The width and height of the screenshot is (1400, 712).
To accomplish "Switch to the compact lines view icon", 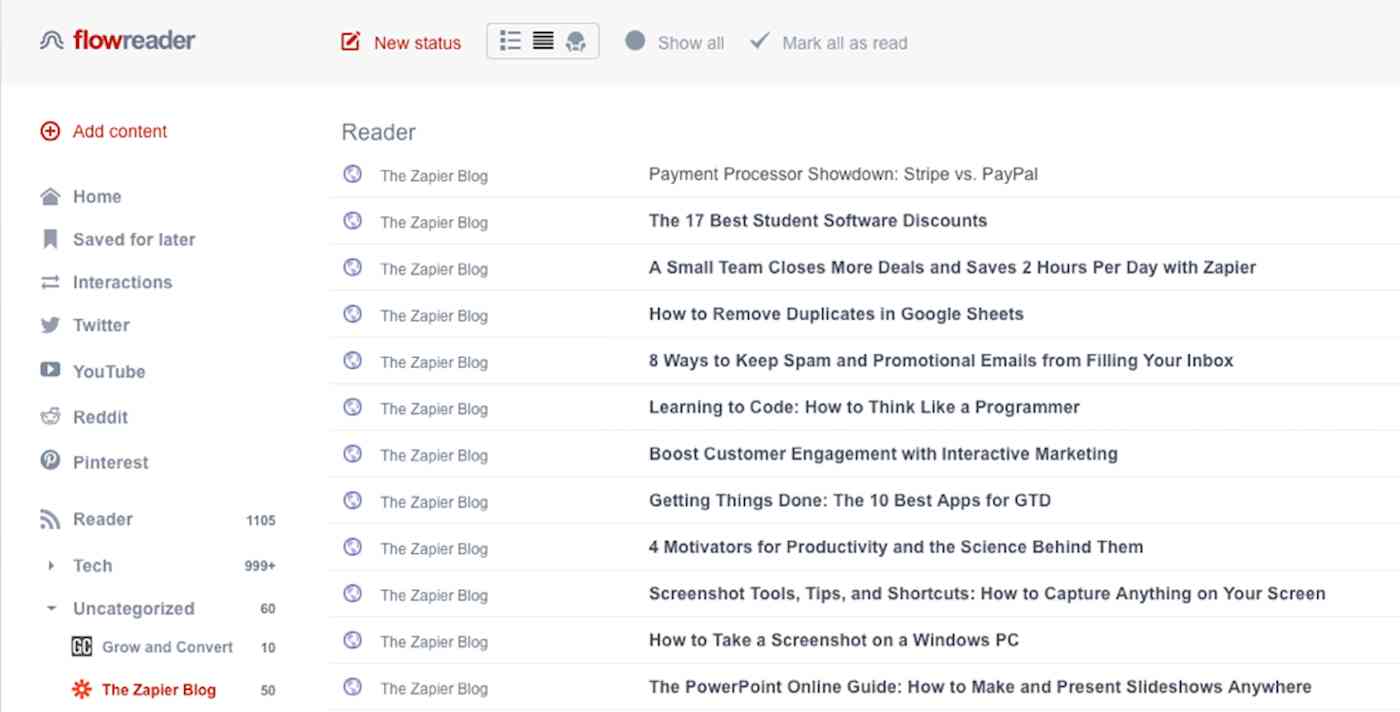I will pos(543,41).
